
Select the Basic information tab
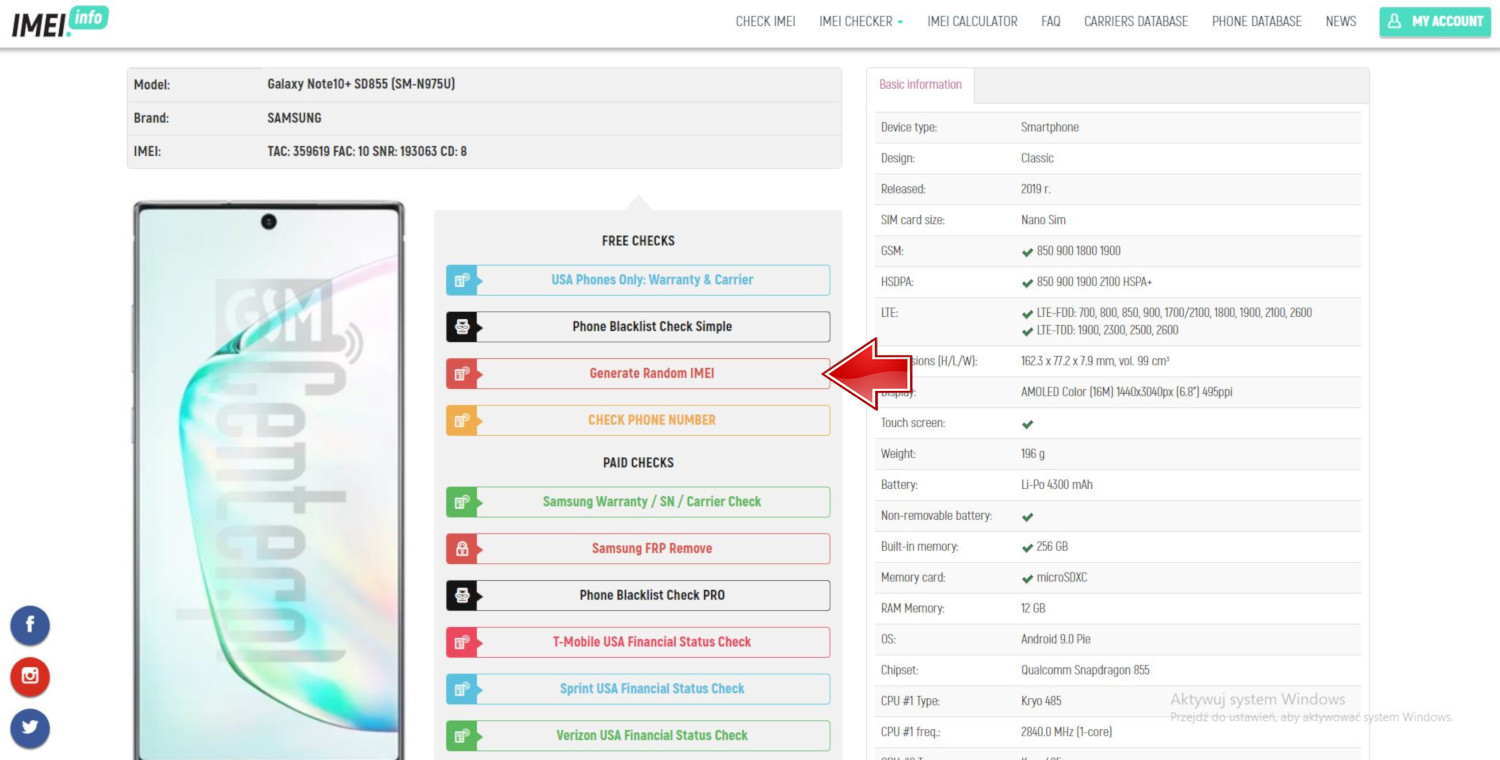(920, 85)
